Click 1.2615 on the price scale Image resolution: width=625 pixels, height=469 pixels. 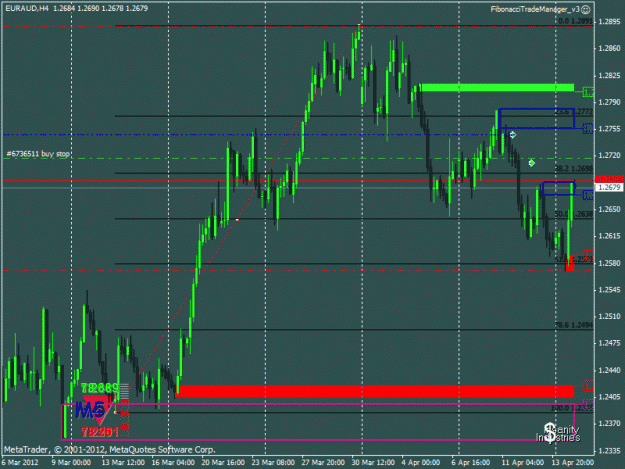tap(609, 236)
